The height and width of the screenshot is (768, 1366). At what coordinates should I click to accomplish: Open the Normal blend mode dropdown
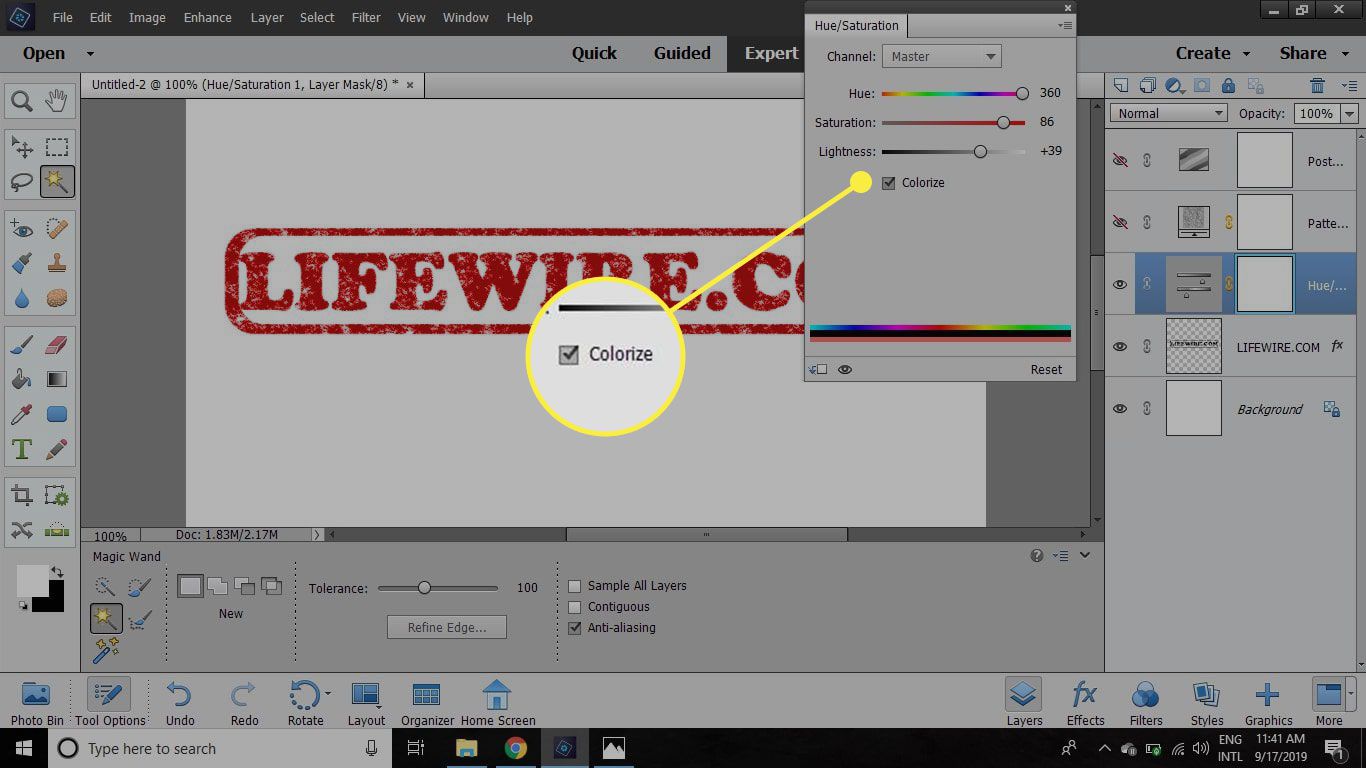(1169, 113)
